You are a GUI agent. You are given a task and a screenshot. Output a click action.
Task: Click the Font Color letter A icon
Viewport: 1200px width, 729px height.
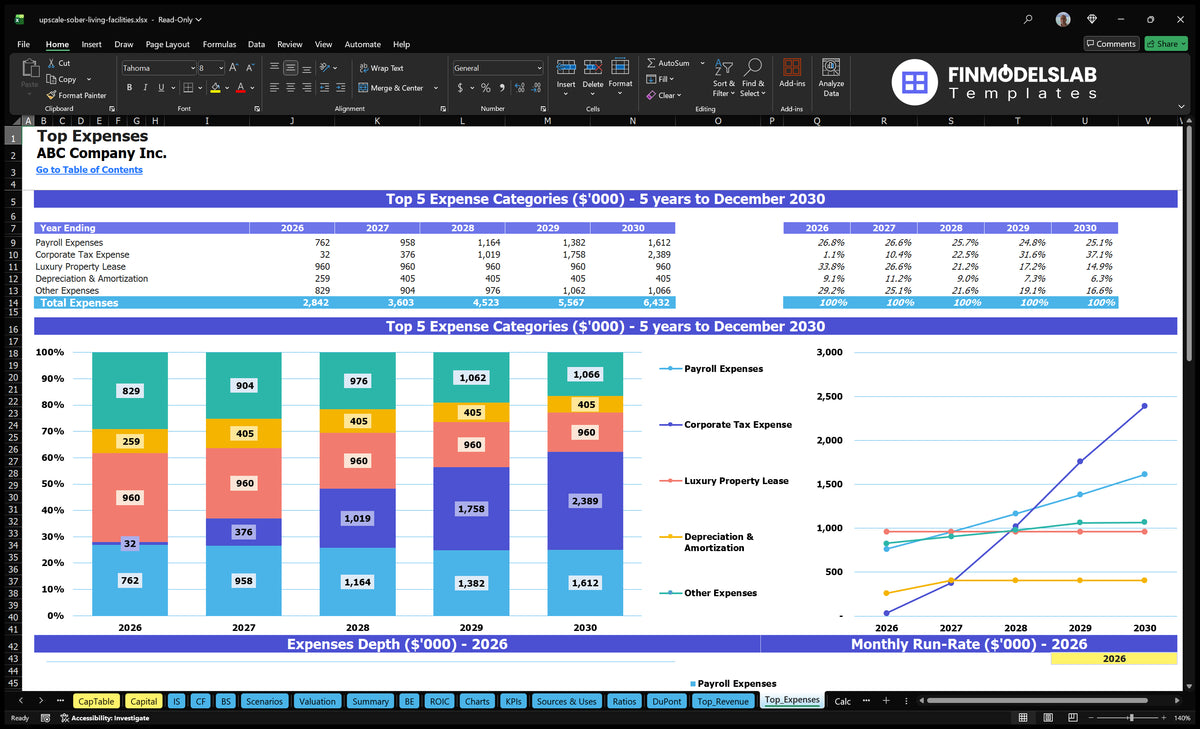coord(240,88)
